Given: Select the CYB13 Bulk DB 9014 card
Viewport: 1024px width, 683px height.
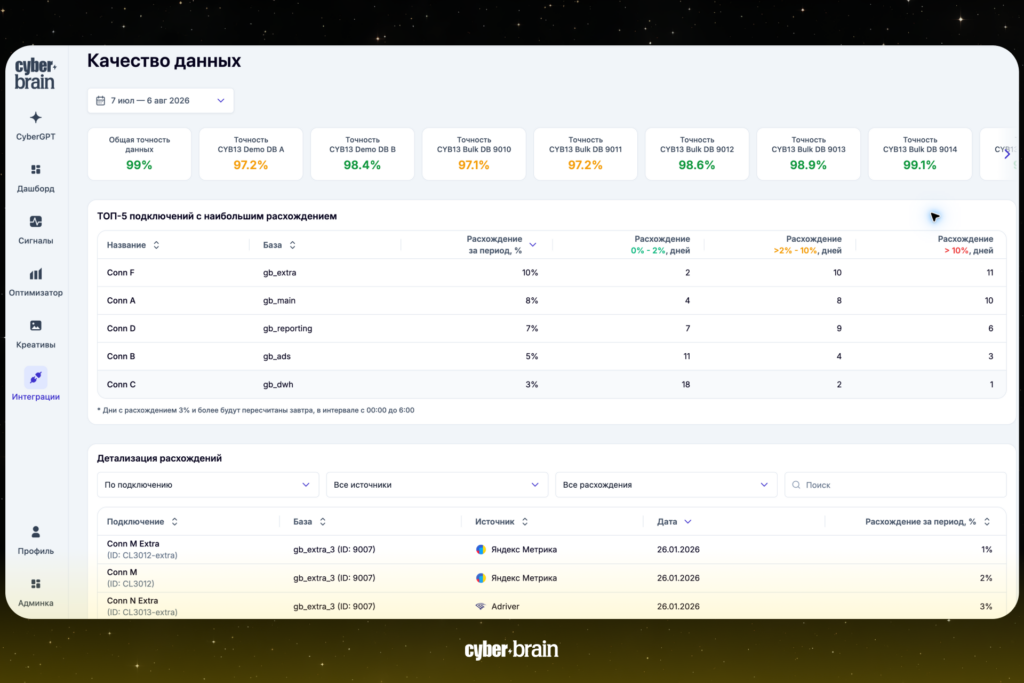Looking at the screenshot, I should pyautogui.click(x=920, y=154).
